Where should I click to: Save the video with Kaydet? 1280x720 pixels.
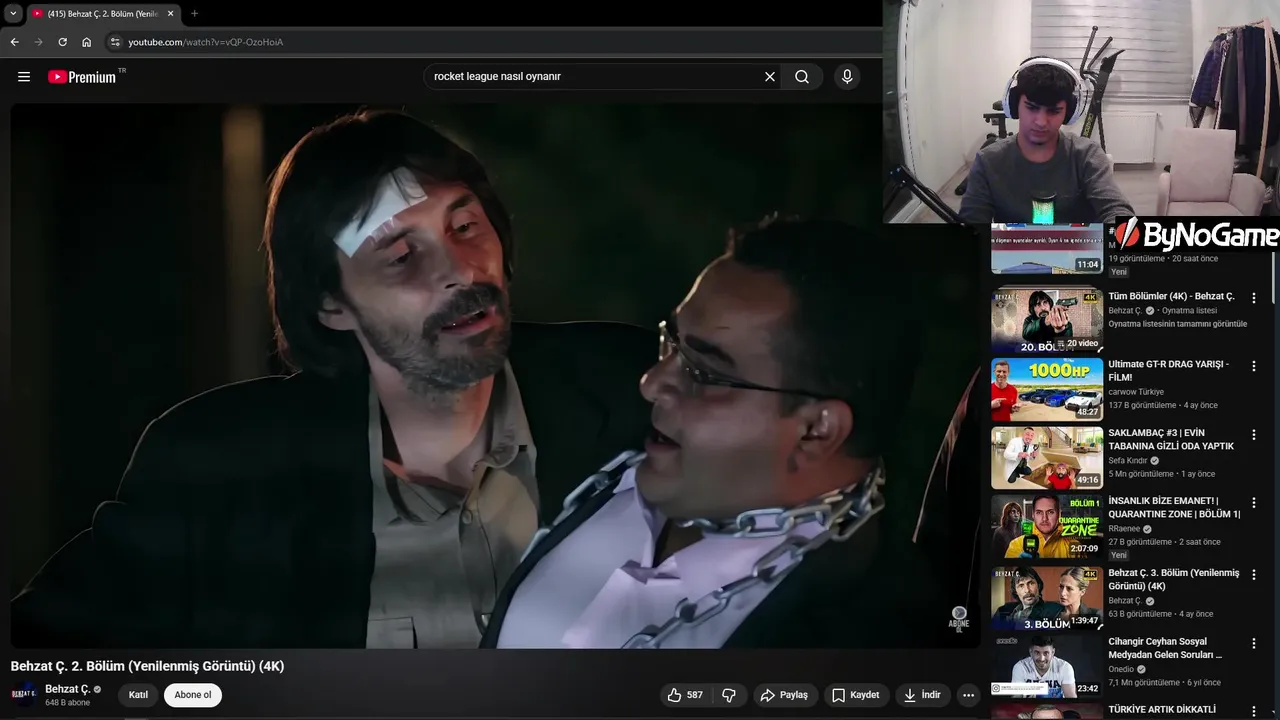[856, 695]
